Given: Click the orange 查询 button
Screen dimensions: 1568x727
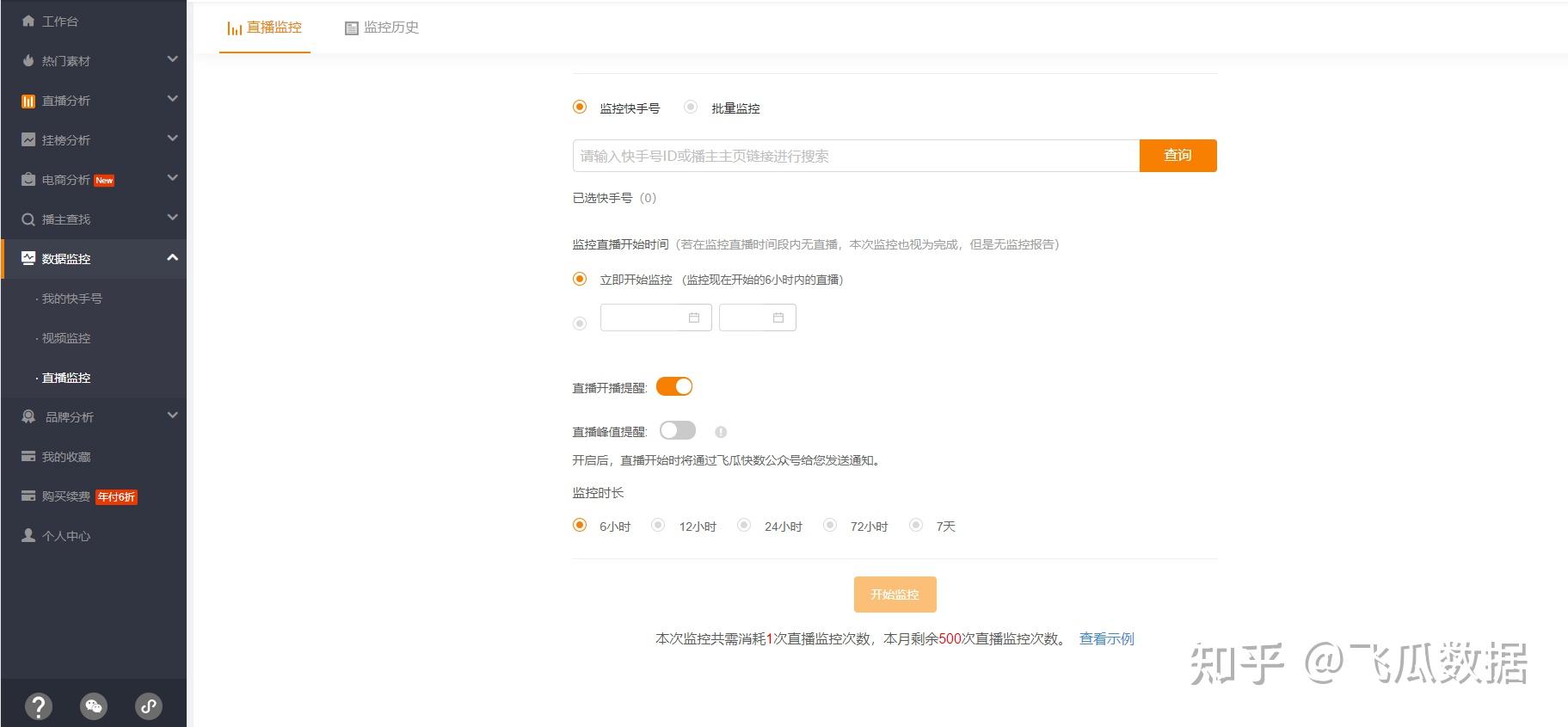Looking at the screenshot, I should click(x=1178, y=156).
